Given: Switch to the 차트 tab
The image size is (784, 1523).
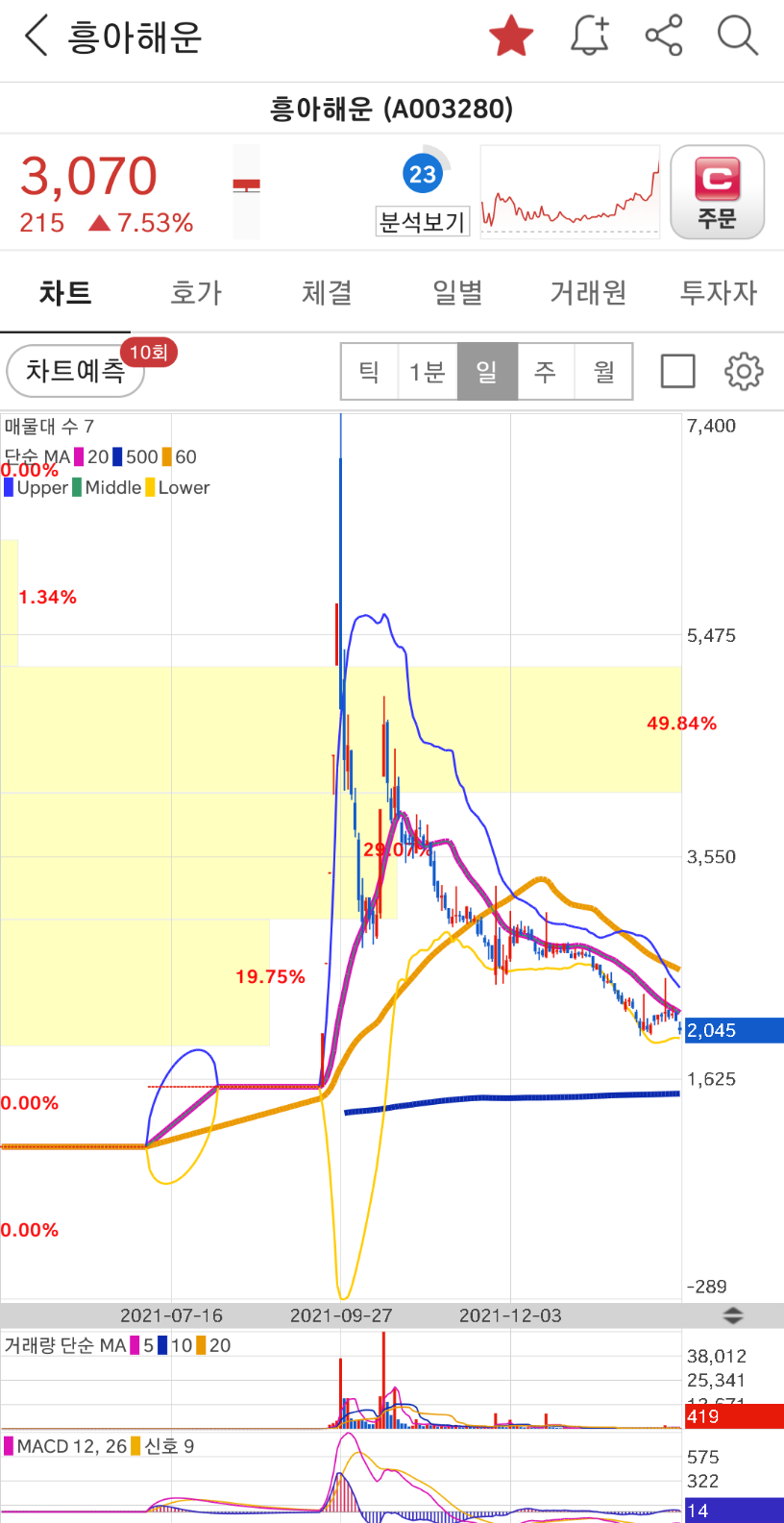Looking at the screenshot, I should pos(65,292).
